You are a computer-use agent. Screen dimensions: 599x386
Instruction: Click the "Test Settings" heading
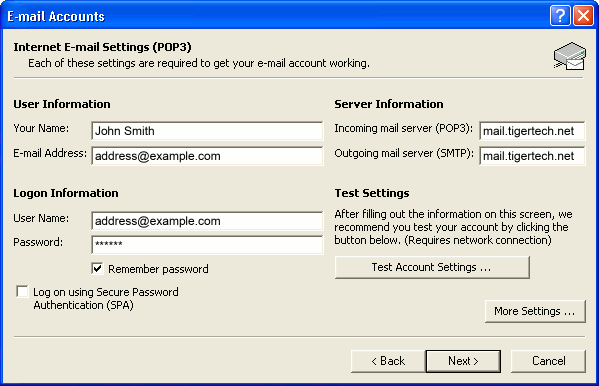point(372,193)
